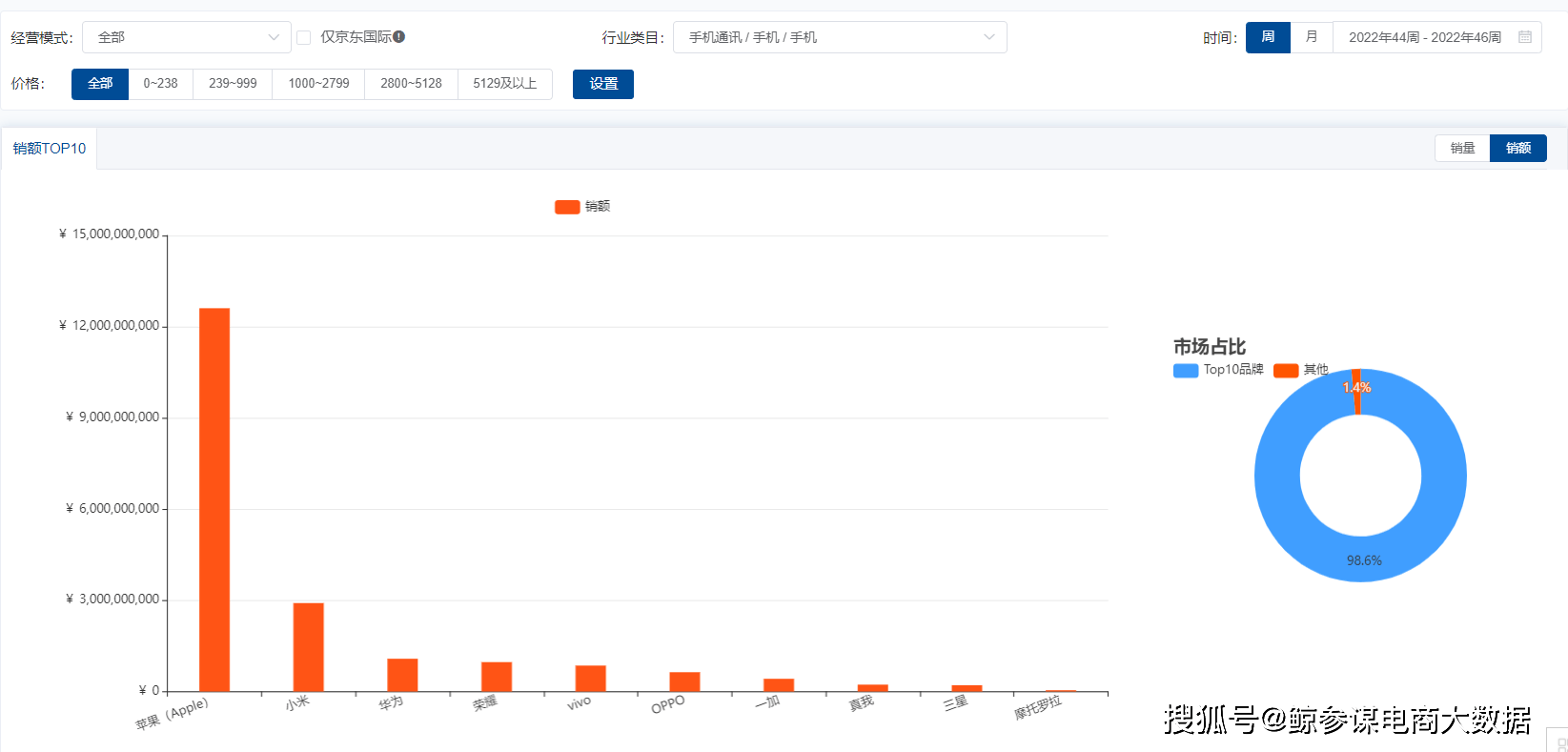Click the vivo bar in chart
1568x752 pixels.
(591, 679)
